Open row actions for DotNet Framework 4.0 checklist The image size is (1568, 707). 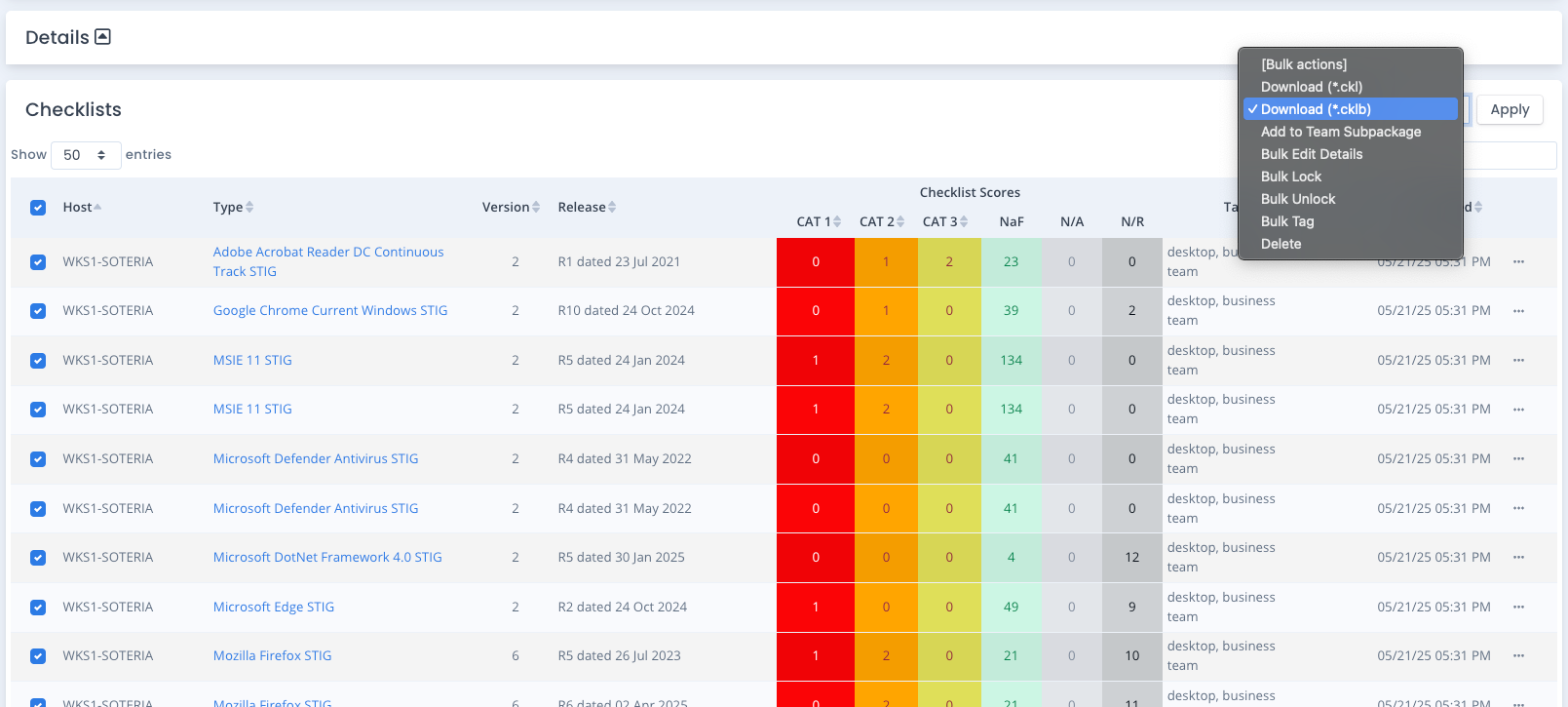click(x=1518, y=558)
